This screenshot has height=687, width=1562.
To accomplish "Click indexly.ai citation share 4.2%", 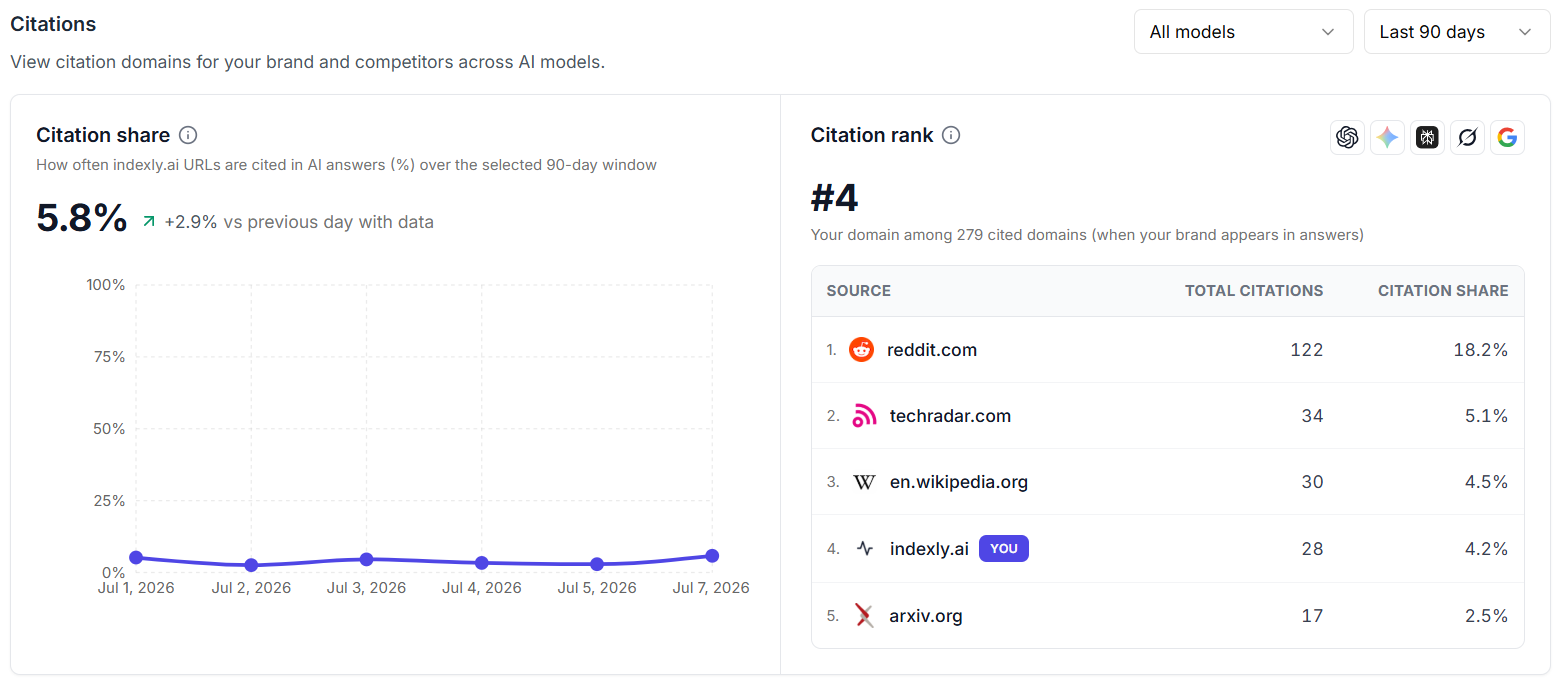I will point(1485,549).
